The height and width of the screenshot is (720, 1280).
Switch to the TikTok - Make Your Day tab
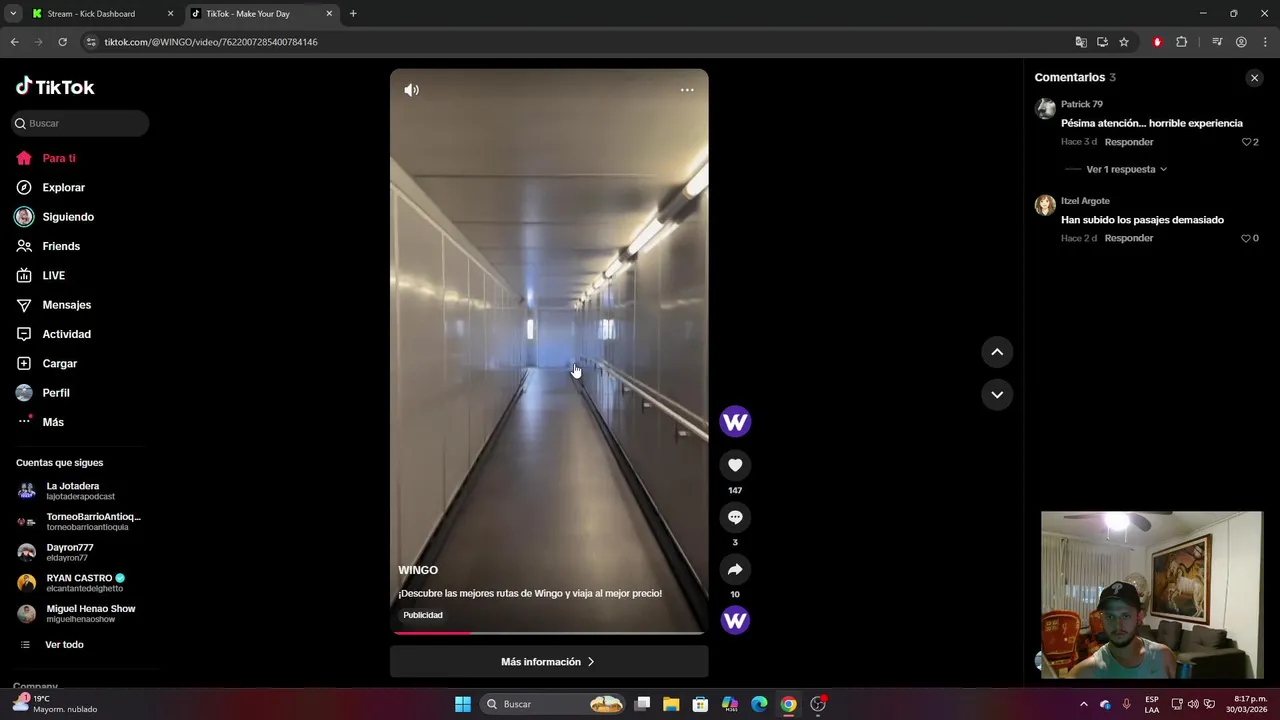[x=260, y=14]
